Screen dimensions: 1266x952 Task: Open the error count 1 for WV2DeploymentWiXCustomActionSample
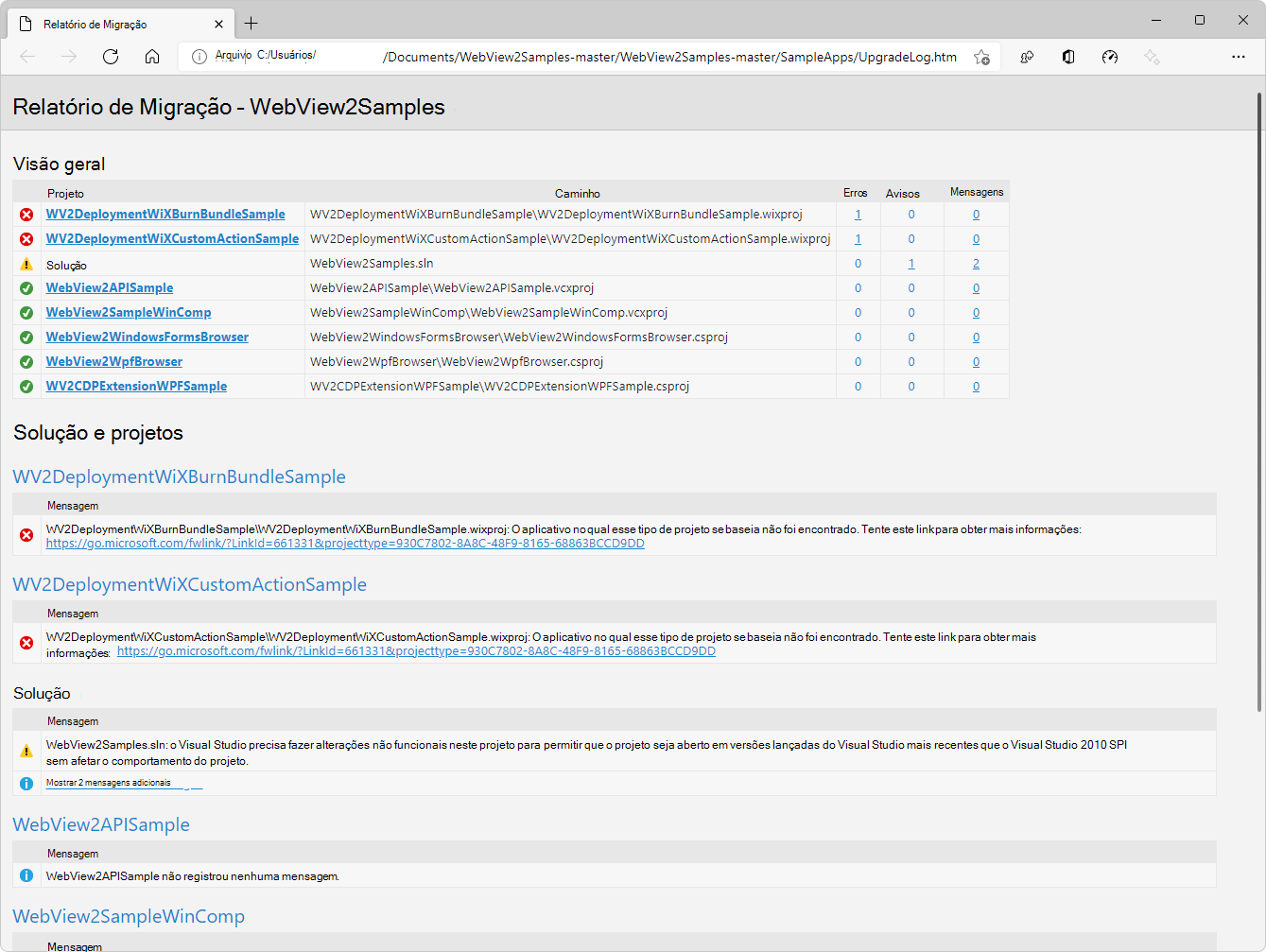point(857,238)
